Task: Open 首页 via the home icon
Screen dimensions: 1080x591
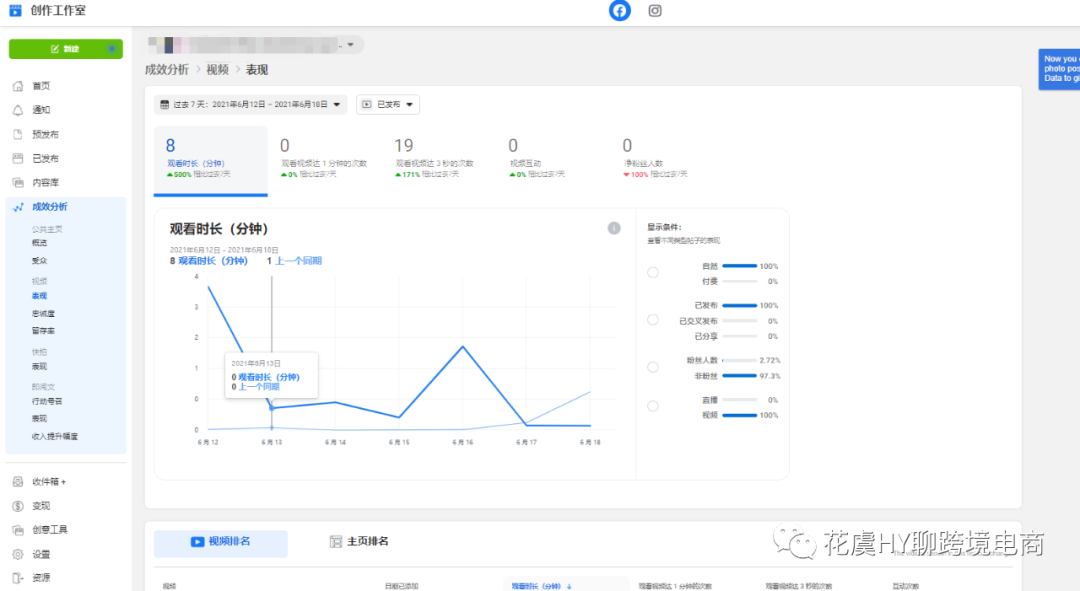Action: 18,86
